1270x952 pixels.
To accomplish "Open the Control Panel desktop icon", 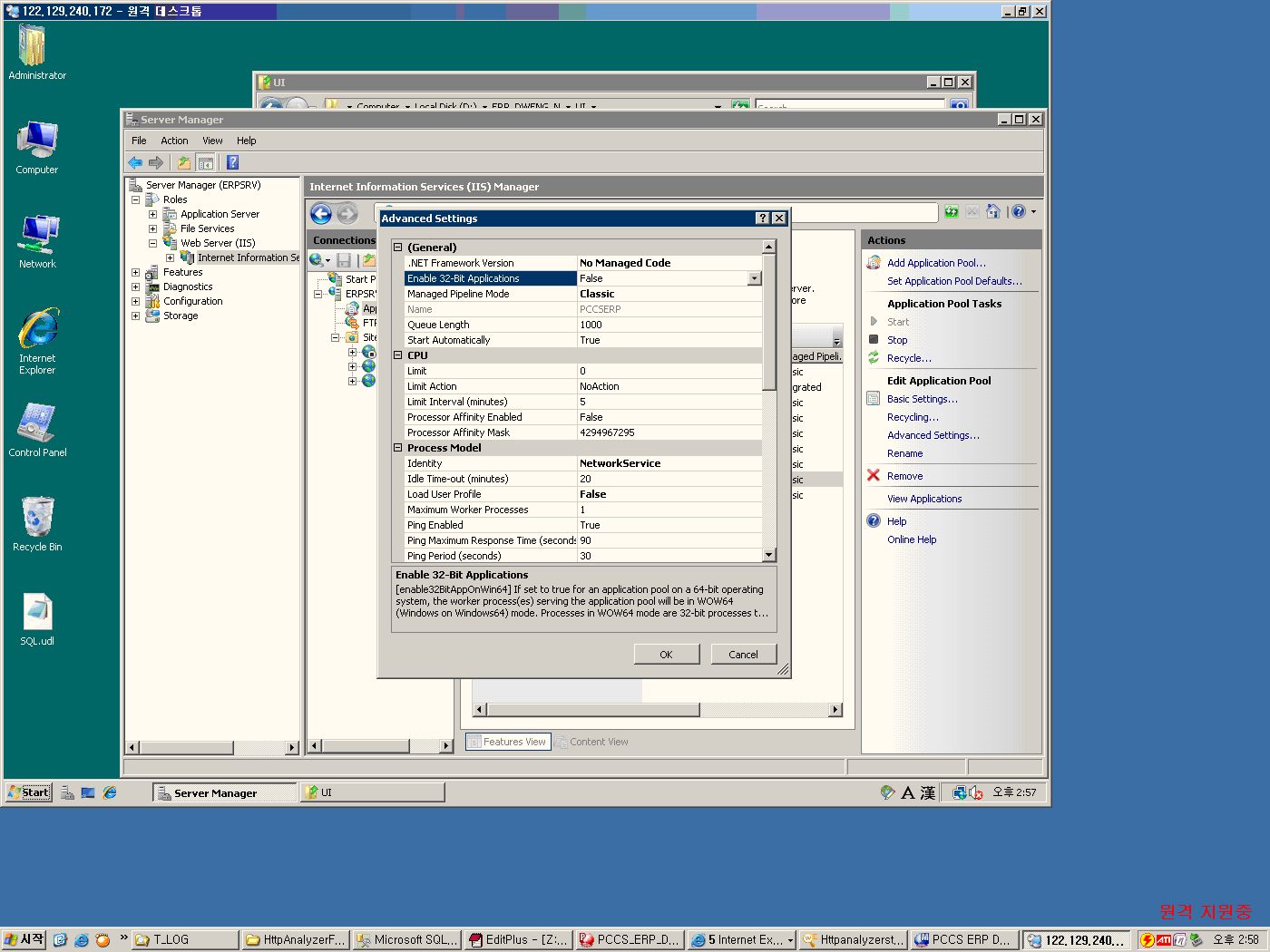I will (x=37, y=423).
